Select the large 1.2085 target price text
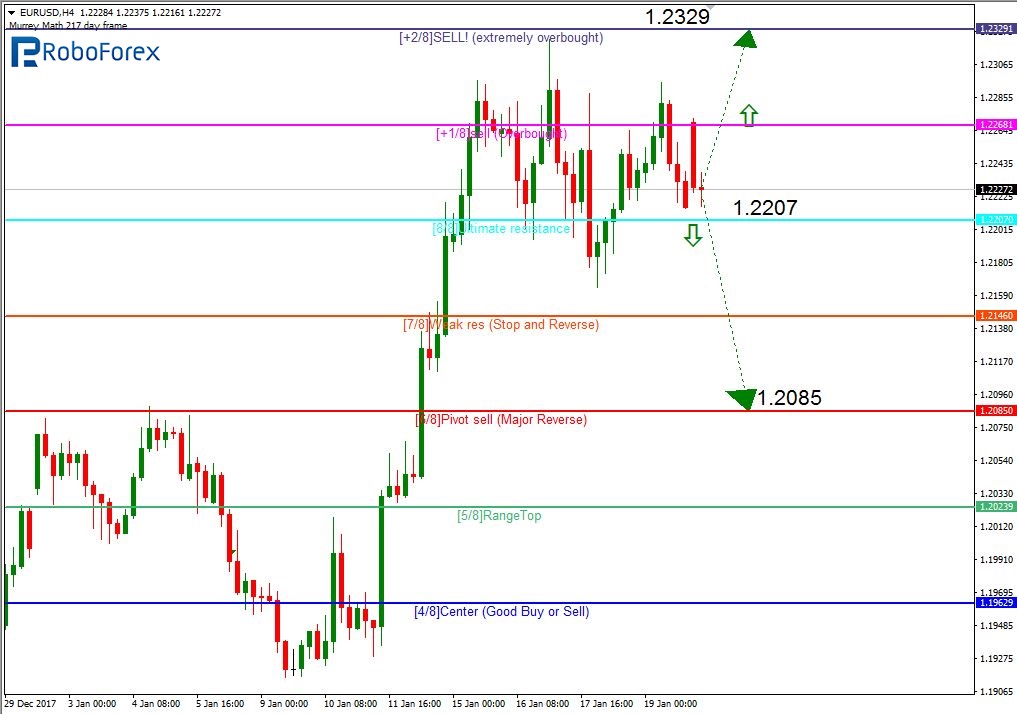The width and height of the screenshot is (1017, 714). tap(789, 398)
